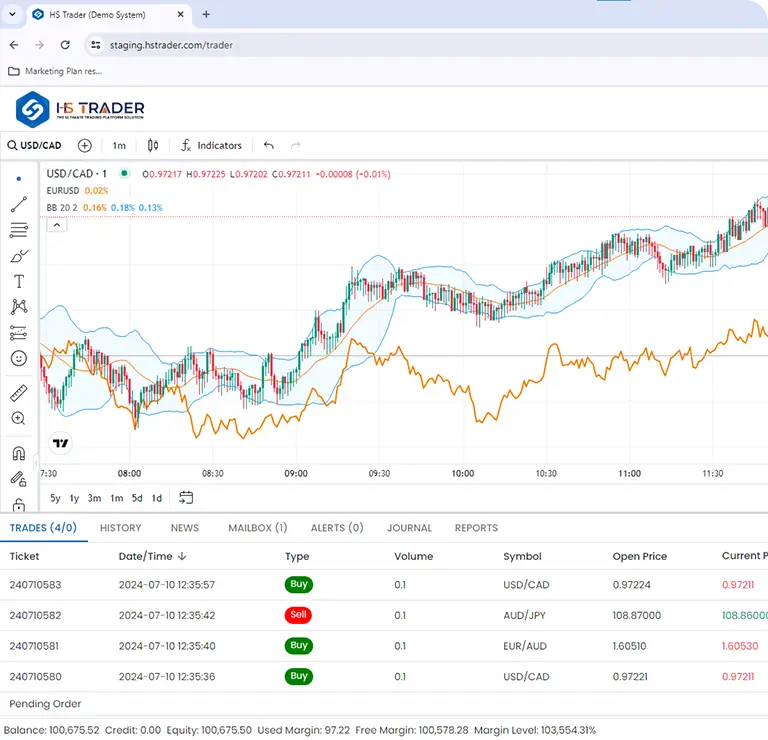Pick the emoji icons tool
The width and height of the screenshot is (768, 740).
(18, 358)
